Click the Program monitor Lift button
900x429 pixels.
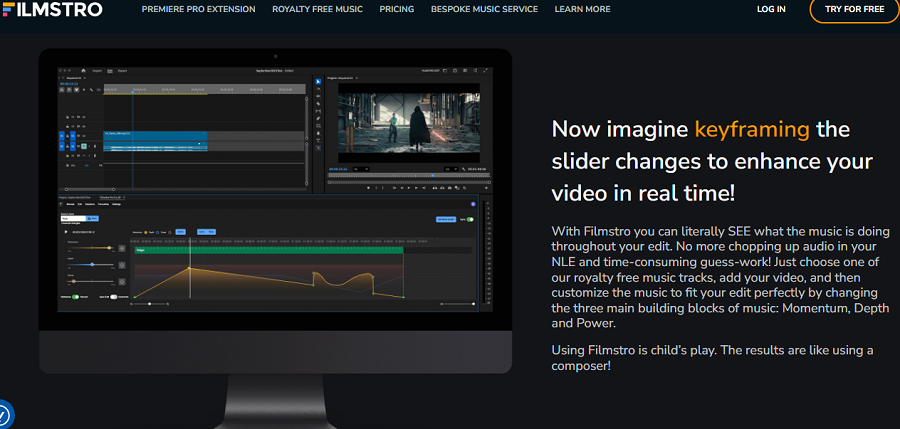(435, 188)
